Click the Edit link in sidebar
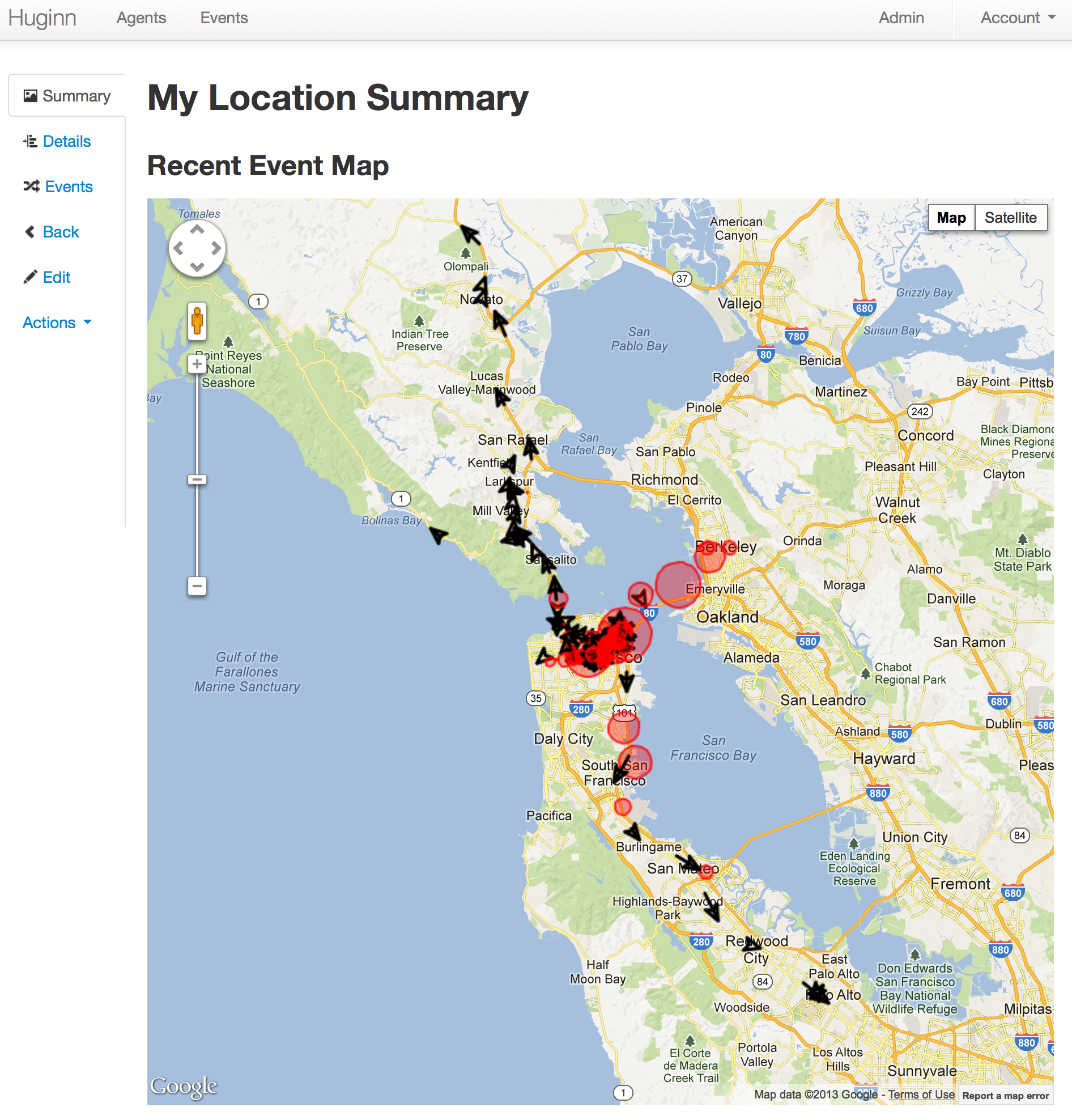 (56, 278)
